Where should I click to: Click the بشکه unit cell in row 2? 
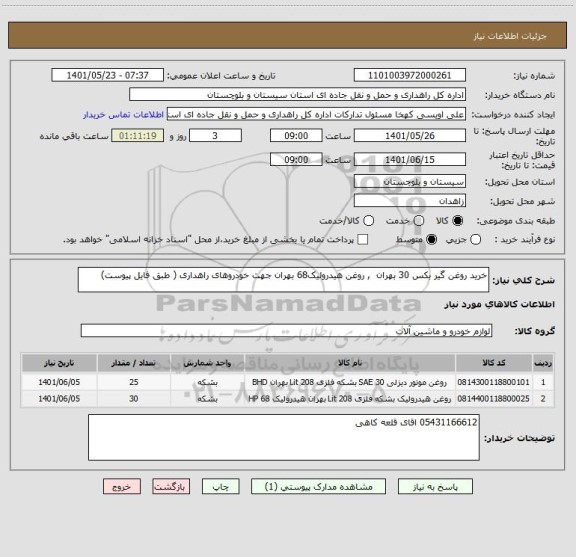click(207, 398)
